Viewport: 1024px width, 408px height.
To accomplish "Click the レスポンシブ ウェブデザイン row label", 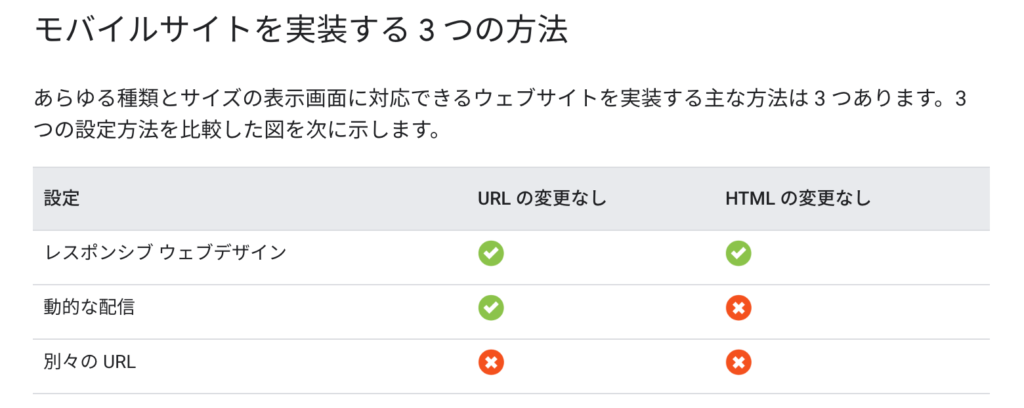I will (x=165, y=253).
